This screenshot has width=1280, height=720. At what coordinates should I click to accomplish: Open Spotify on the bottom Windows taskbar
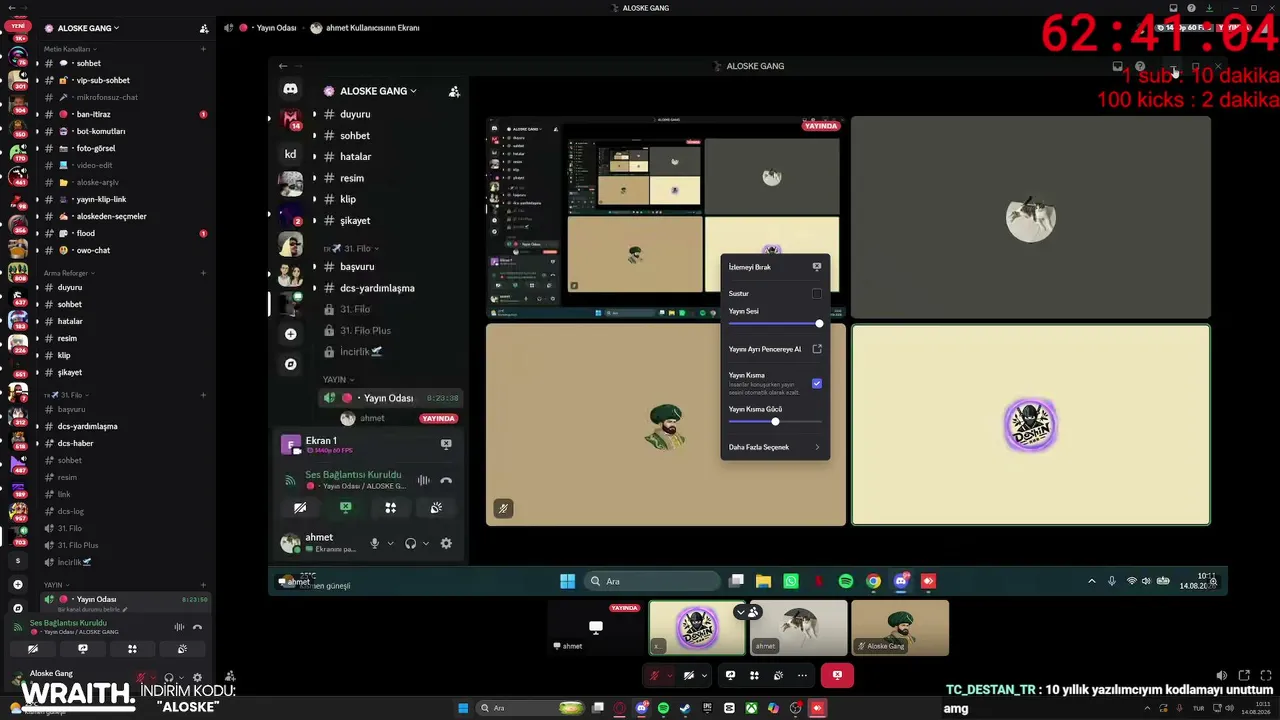(x=663, y=708)
